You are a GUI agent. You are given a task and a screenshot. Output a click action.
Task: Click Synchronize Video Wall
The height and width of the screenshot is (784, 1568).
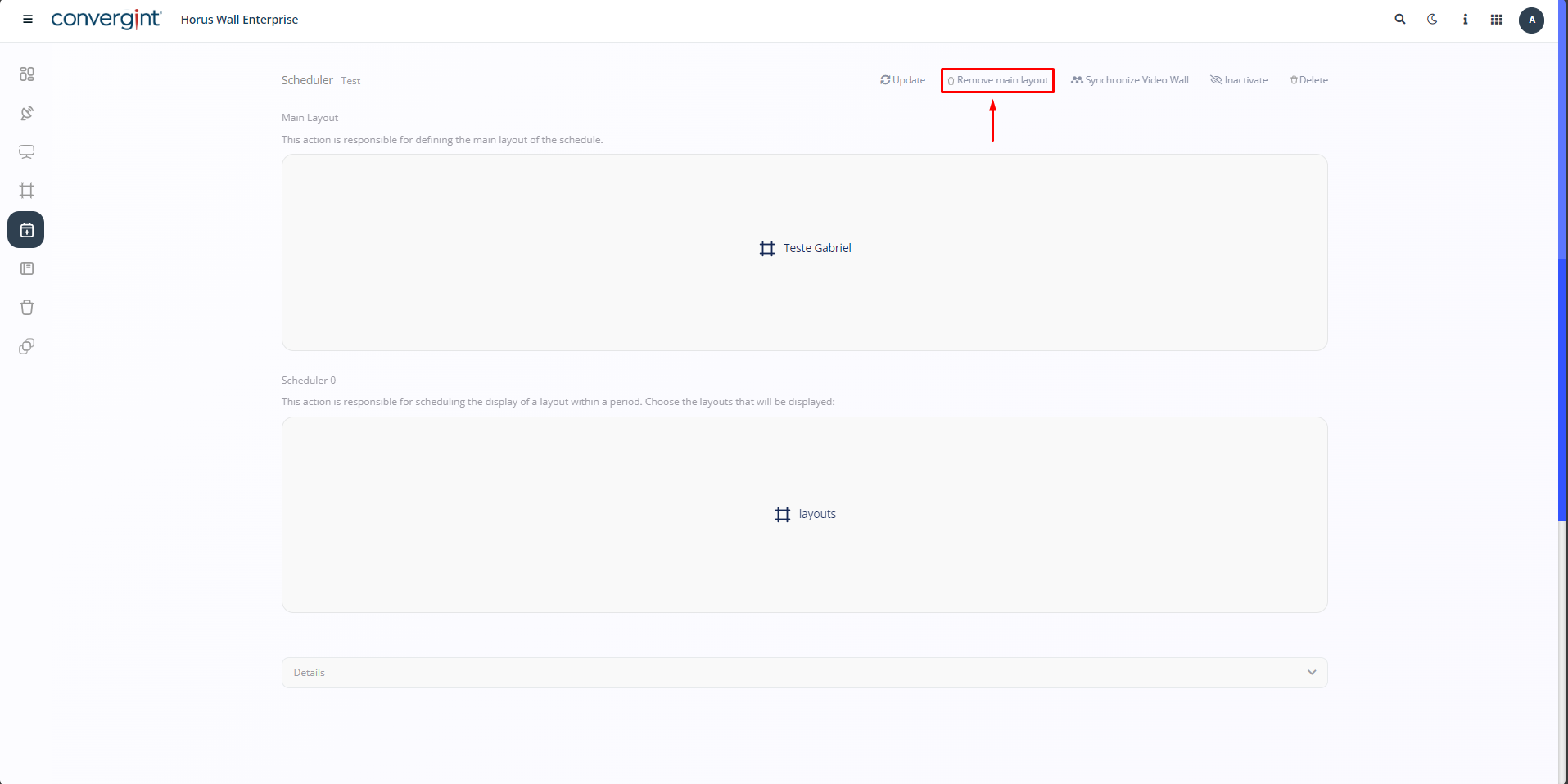pyautogui.click(x=1129, y=80)
